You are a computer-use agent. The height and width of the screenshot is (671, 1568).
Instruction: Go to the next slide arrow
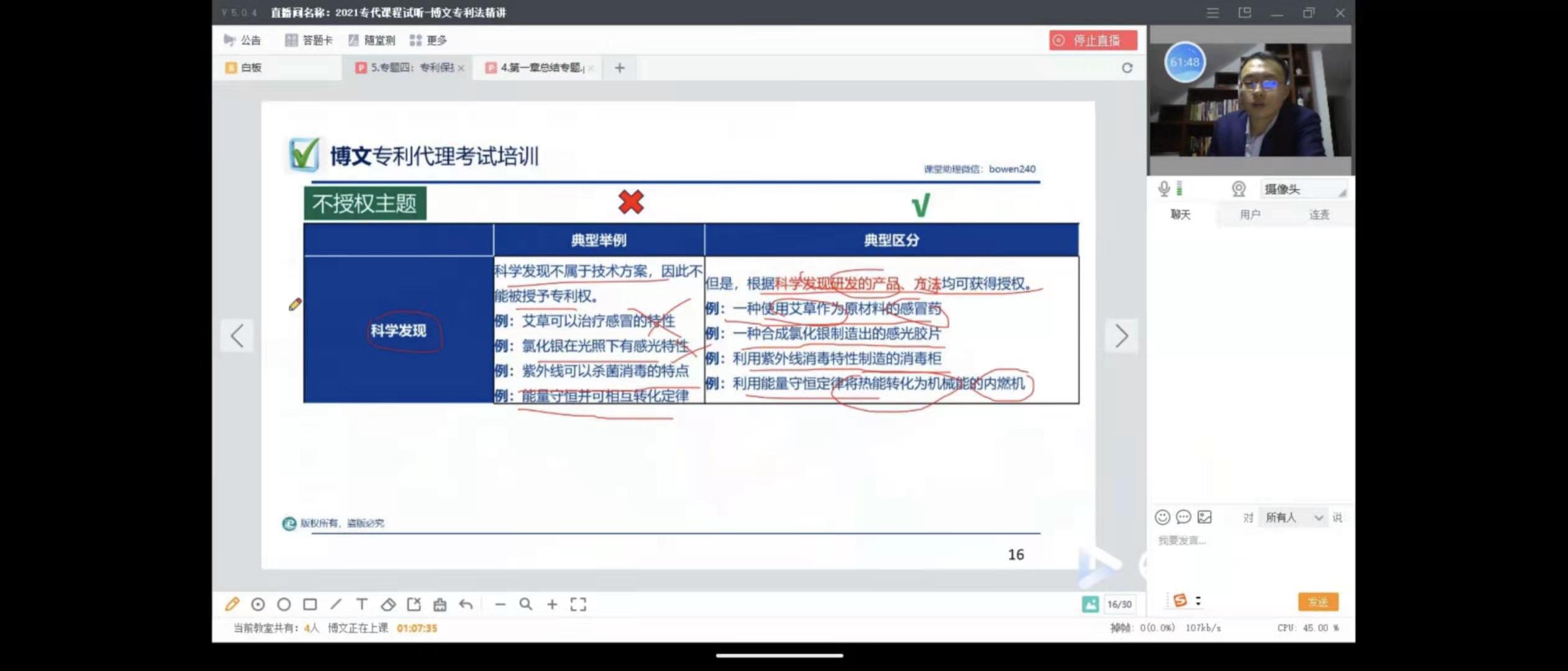pos(1121,336)
